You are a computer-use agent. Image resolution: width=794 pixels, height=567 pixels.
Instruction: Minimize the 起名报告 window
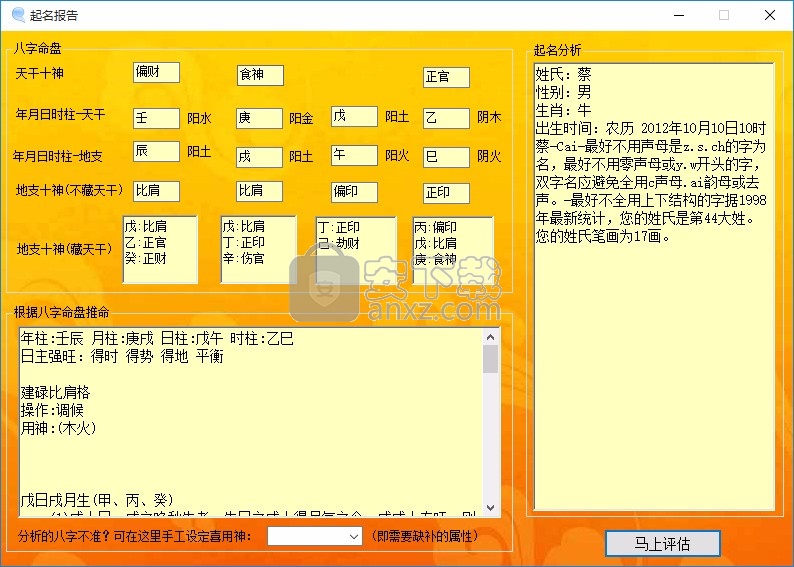[x=679, y=15]
